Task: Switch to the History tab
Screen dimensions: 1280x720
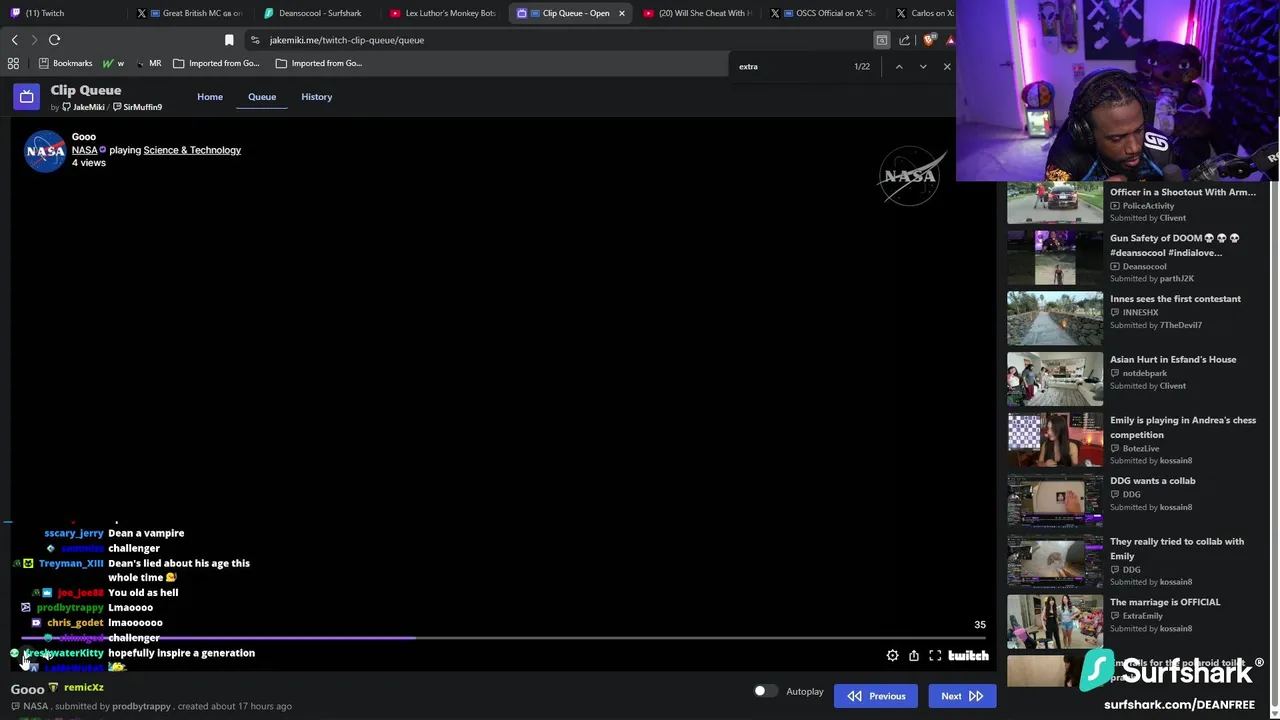Action: (x=316, y=97)
